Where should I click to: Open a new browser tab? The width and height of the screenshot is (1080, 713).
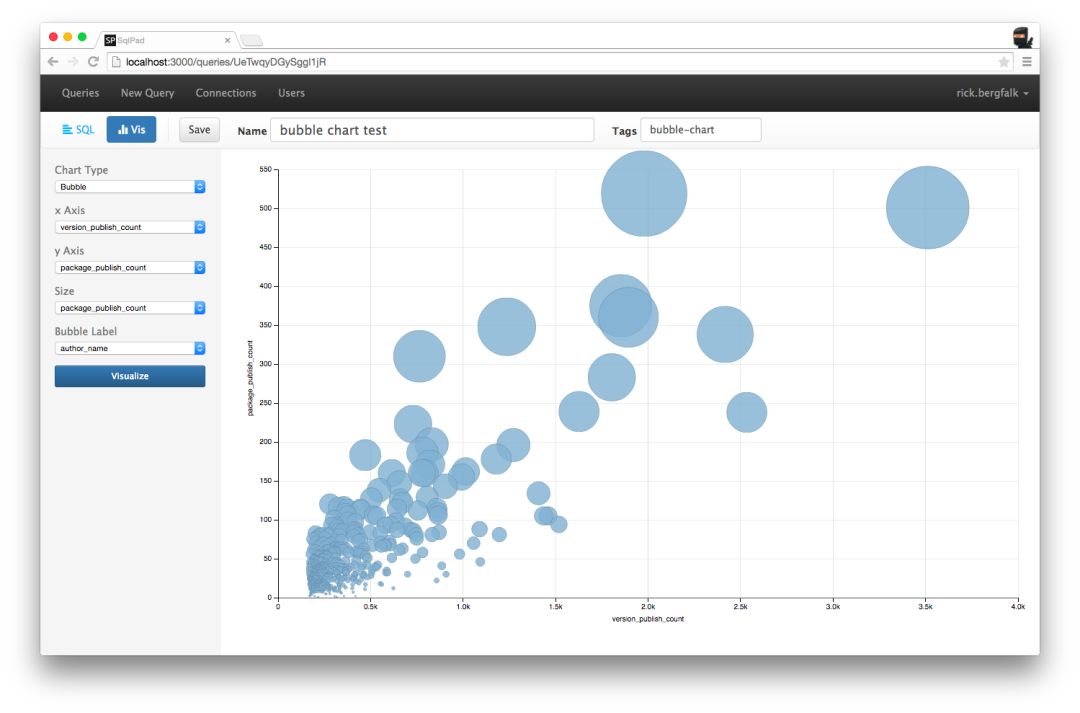[x=251, y=41]
